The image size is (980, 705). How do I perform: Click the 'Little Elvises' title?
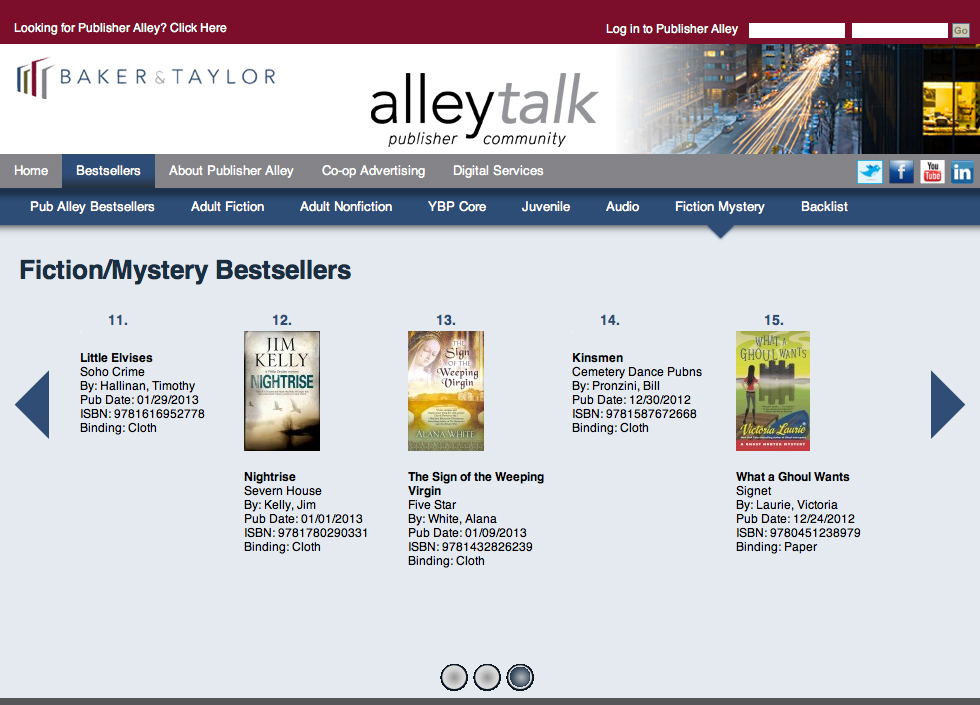click(116, 358)
